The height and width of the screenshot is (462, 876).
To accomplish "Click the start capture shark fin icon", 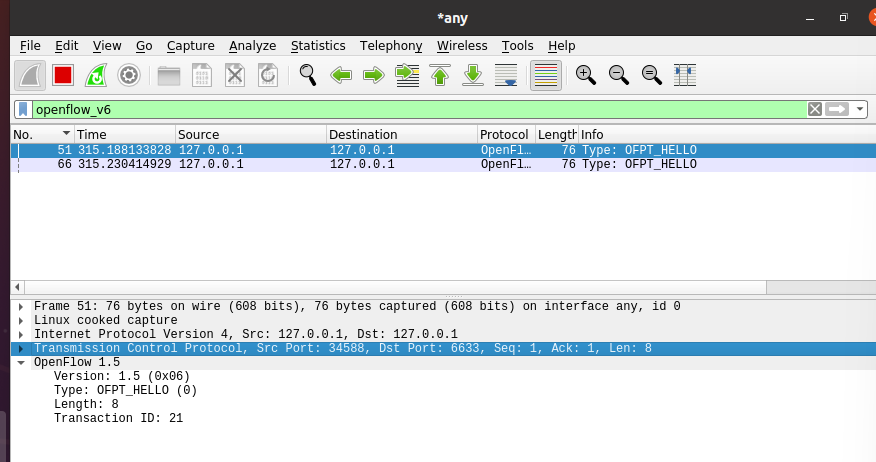I will (x=30, y=75).
